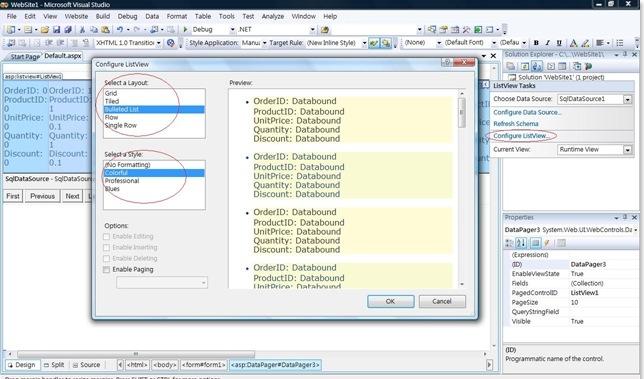Click the Open File folder icon
644x379 pixels.
pos(45,30)
